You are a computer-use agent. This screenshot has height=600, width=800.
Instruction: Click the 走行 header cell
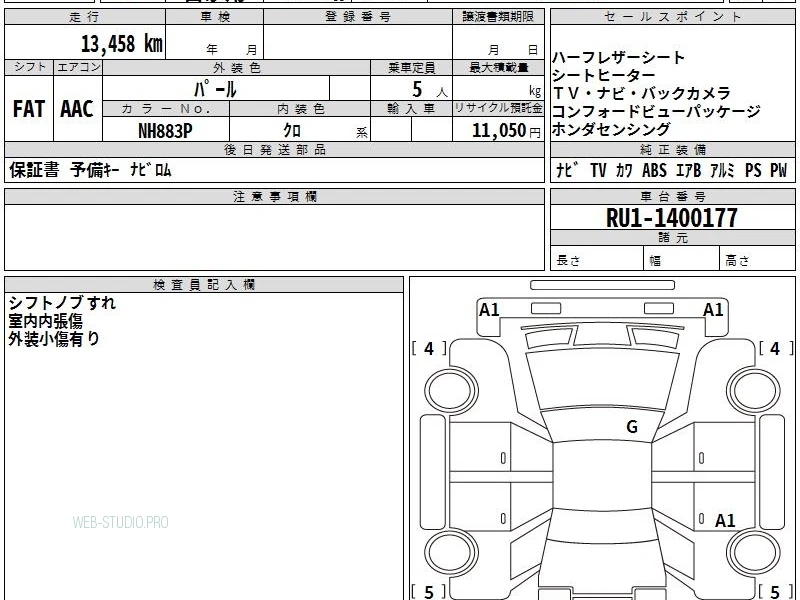[x=85, y=17]
